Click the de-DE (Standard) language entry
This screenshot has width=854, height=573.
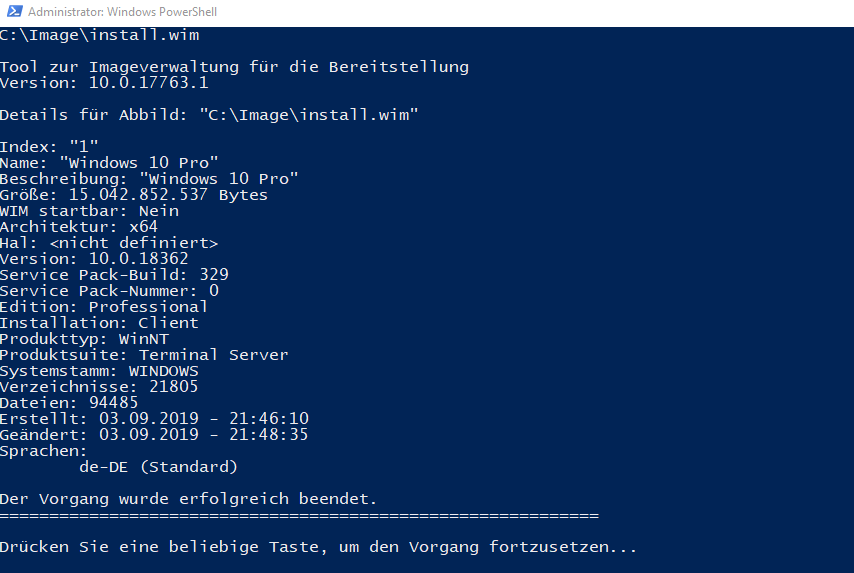coord(158,467)
